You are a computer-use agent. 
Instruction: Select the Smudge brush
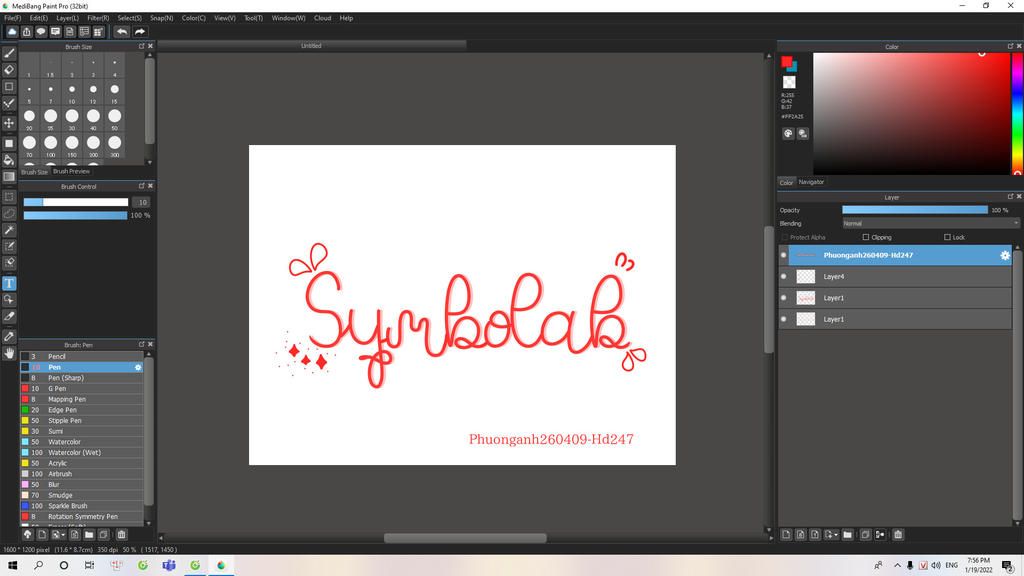pos(82,496)
